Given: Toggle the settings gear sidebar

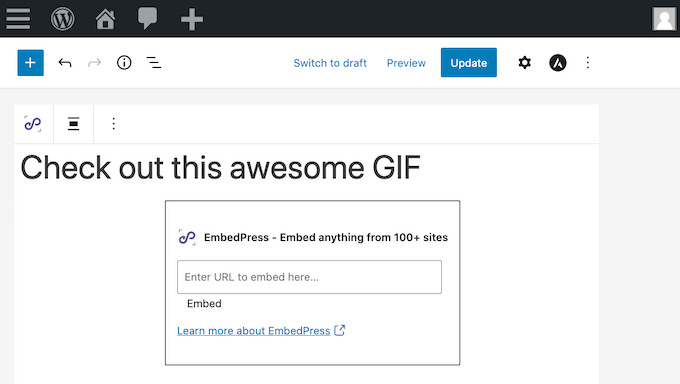Looking at the screenshot, I should [x=525, y=63].
